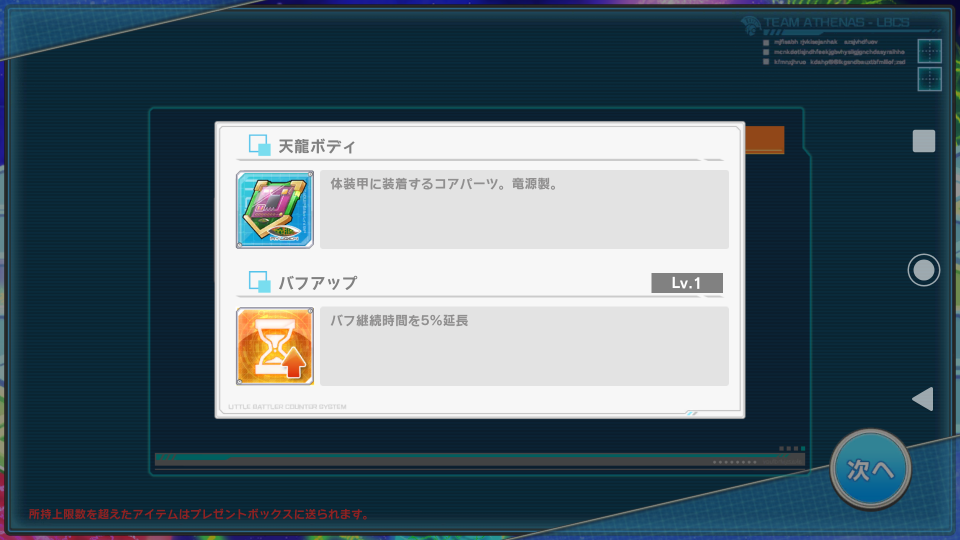Select the orange tab behind the dialog

click(765, 140)
